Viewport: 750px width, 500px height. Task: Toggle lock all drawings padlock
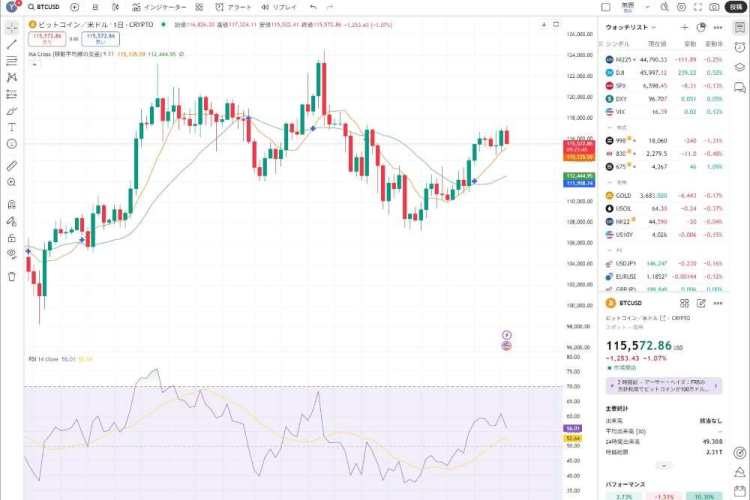[x=12, y=238]
